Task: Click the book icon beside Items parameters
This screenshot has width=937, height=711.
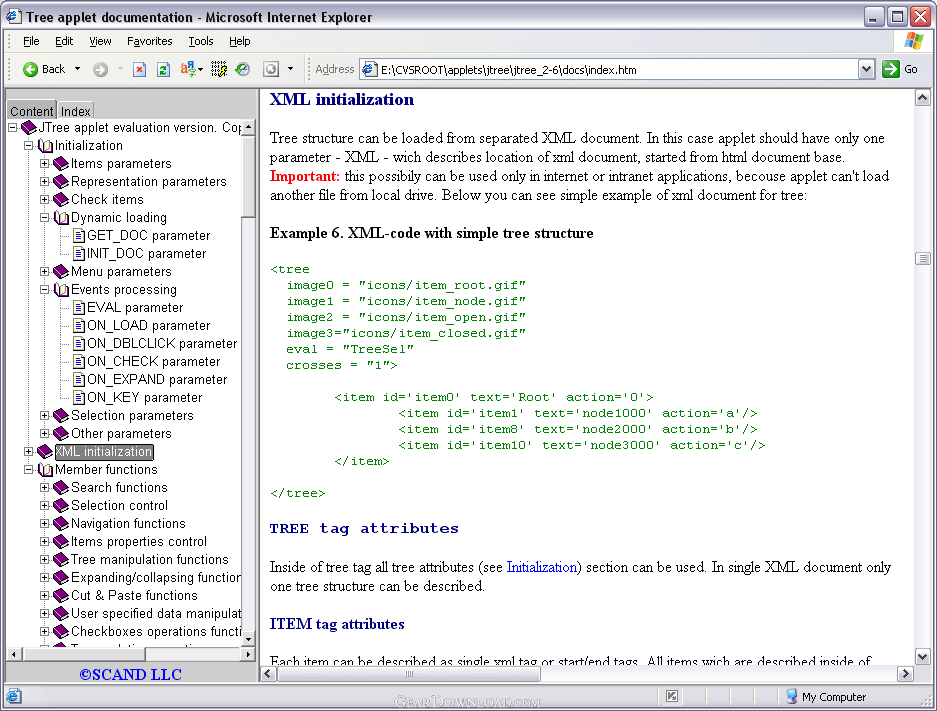Action: [x=61, y=164]
